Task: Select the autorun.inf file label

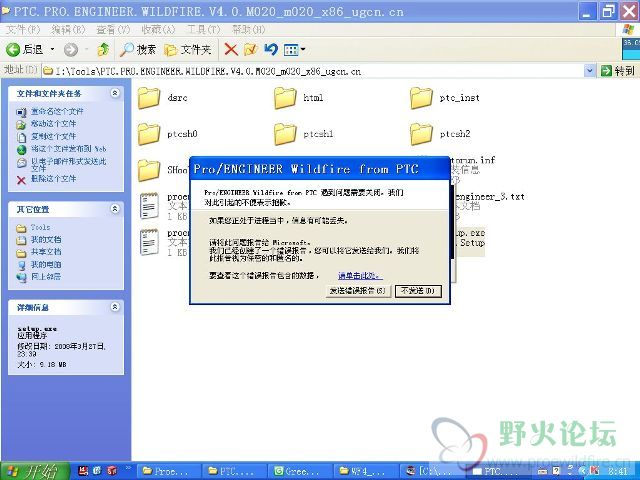Action: tap(473, 160)
